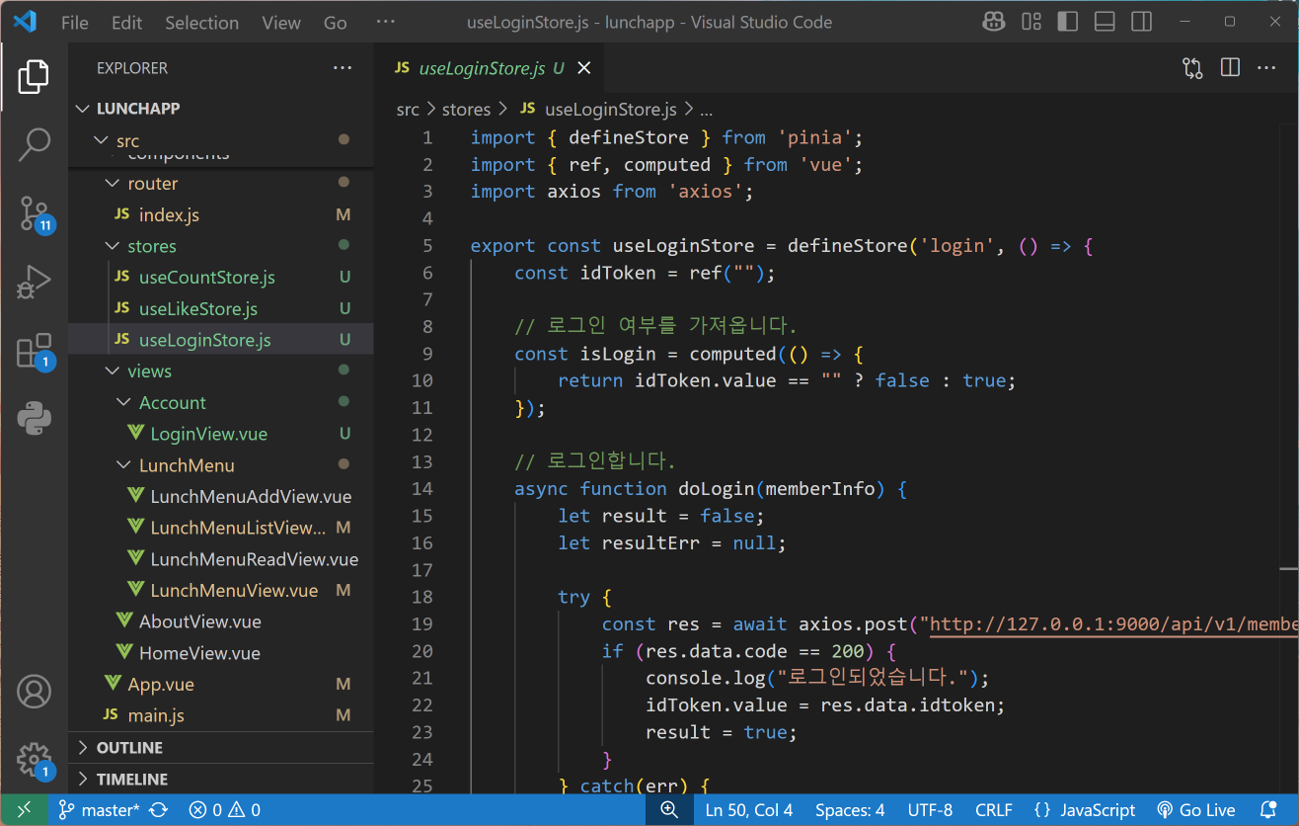The width and height of the screenshot is (1299, 826).
Task: Open LunchMenuReadView.vue file
Action: pos(221,559)
